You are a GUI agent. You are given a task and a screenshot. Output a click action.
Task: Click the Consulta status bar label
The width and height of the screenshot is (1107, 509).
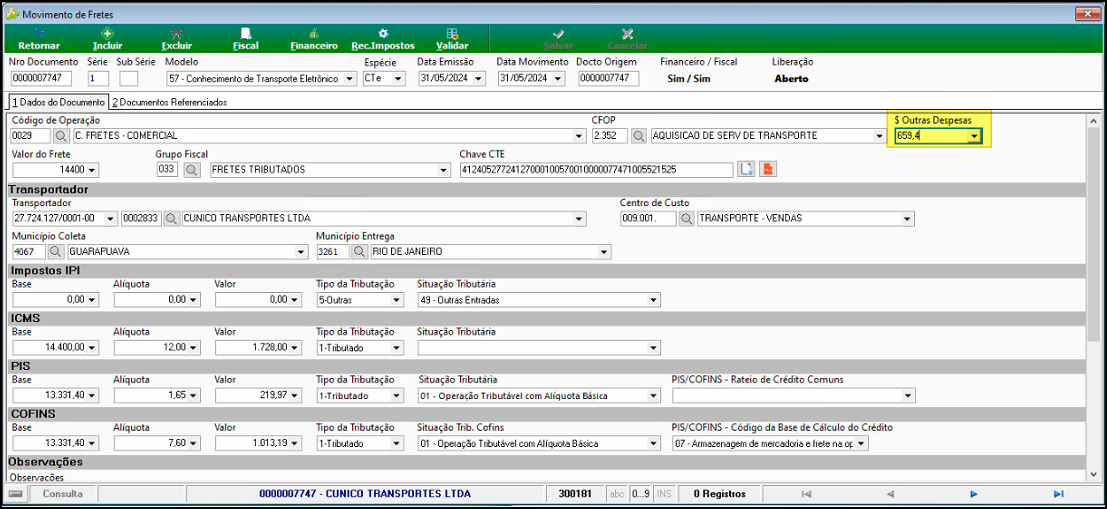[x=63, y=493]
